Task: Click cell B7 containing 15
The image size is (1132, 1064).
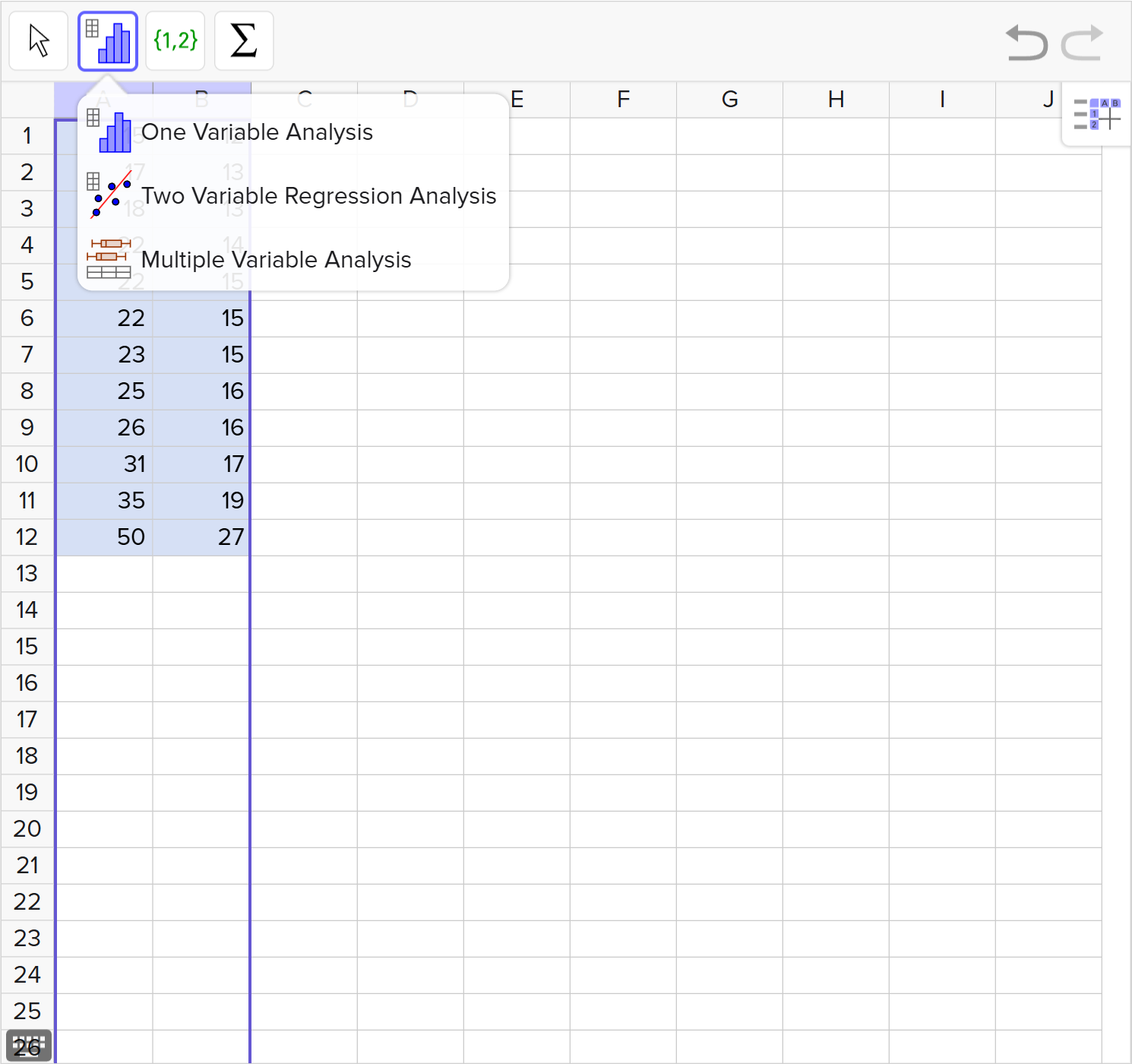Action: point(202,355)
